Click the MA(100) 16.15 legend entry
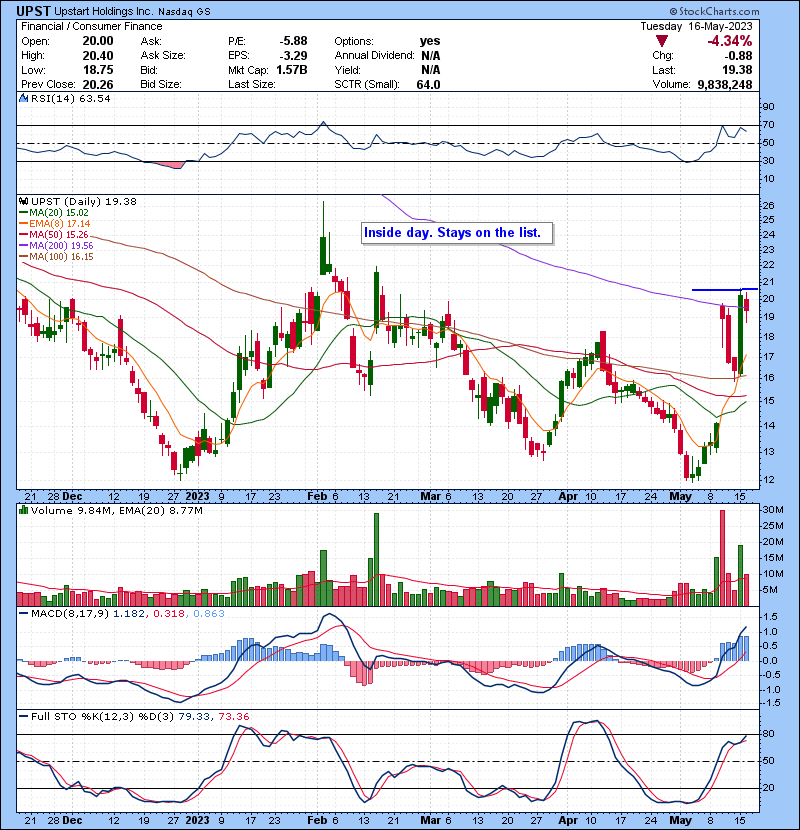This screenshot has width=800, height=830. (x=56, y=257)
